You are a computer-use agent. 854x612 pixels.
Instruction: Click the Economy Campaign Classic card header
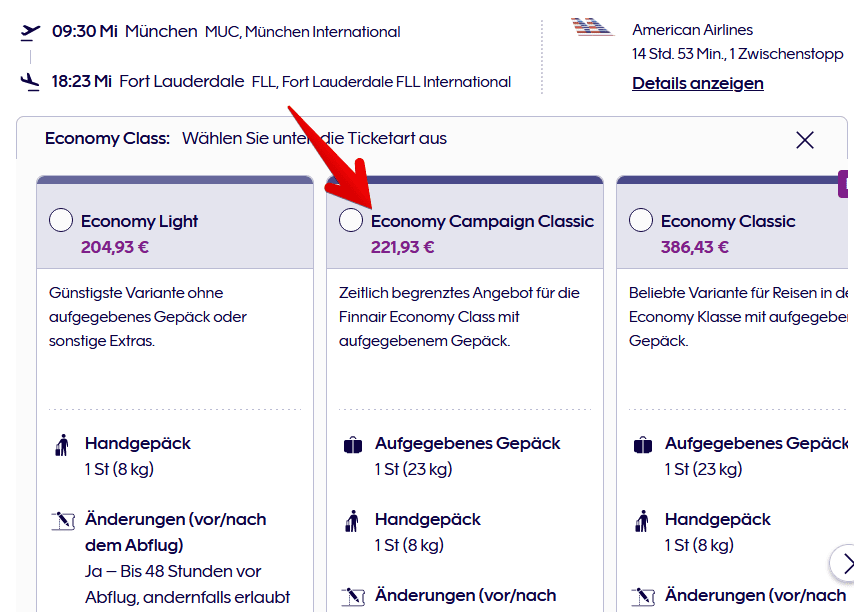[x=482, y=221]
